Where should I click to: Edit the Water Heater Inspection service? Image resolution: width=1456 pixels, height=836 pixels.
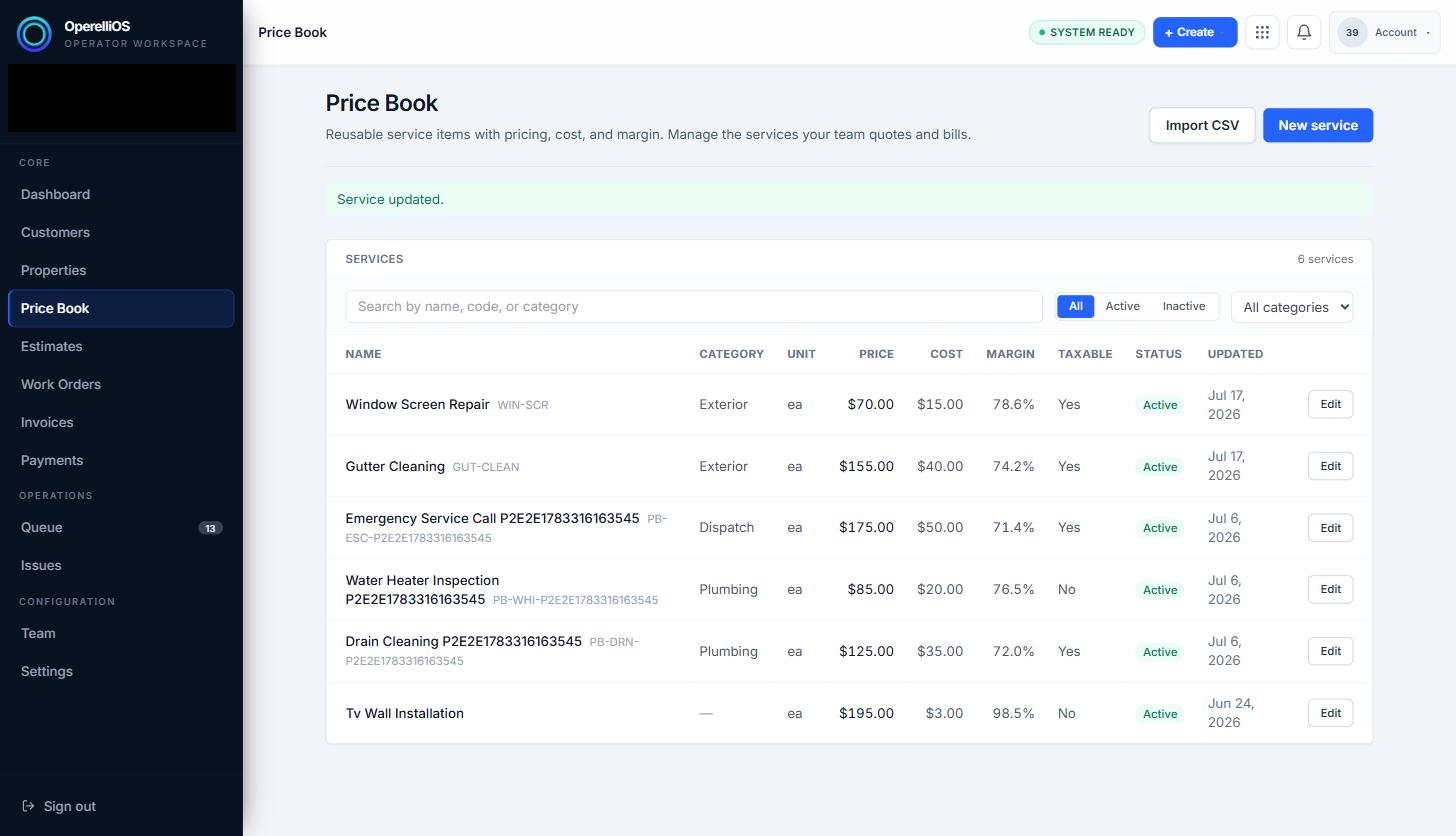[x=1330, y=589]
